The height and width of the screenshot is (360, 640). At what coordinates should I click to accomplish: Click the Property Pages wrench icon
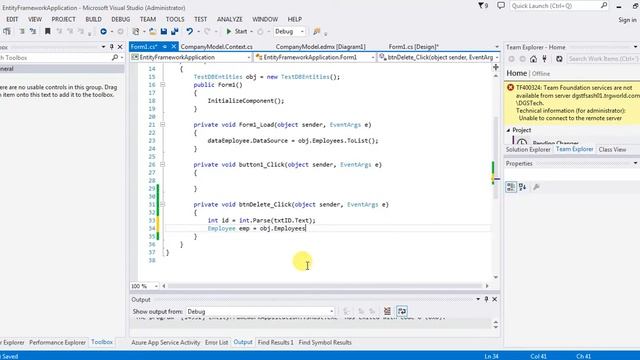(536, 187)
